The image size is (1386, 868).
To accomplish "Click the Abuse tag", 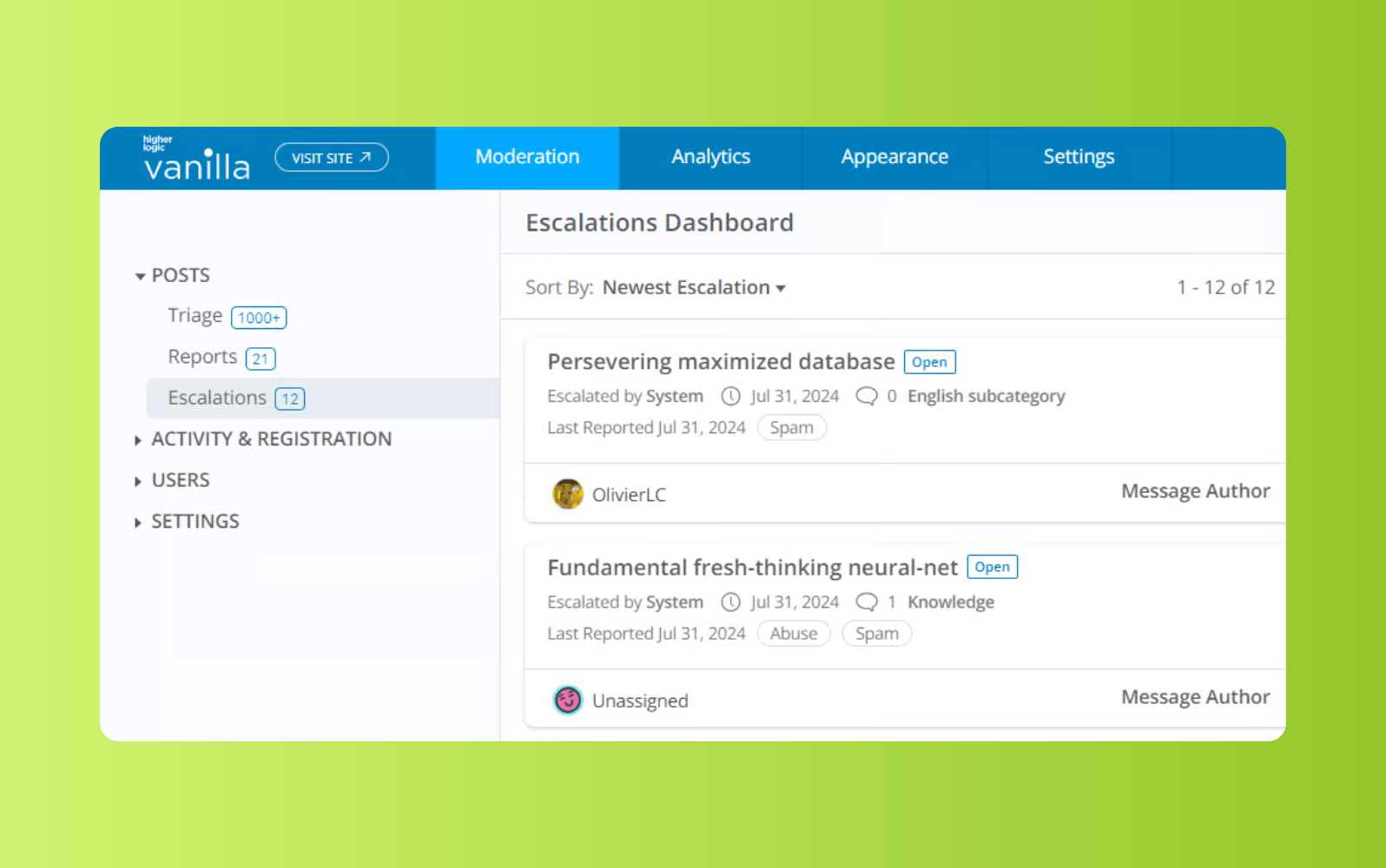I will click(793, 634).
